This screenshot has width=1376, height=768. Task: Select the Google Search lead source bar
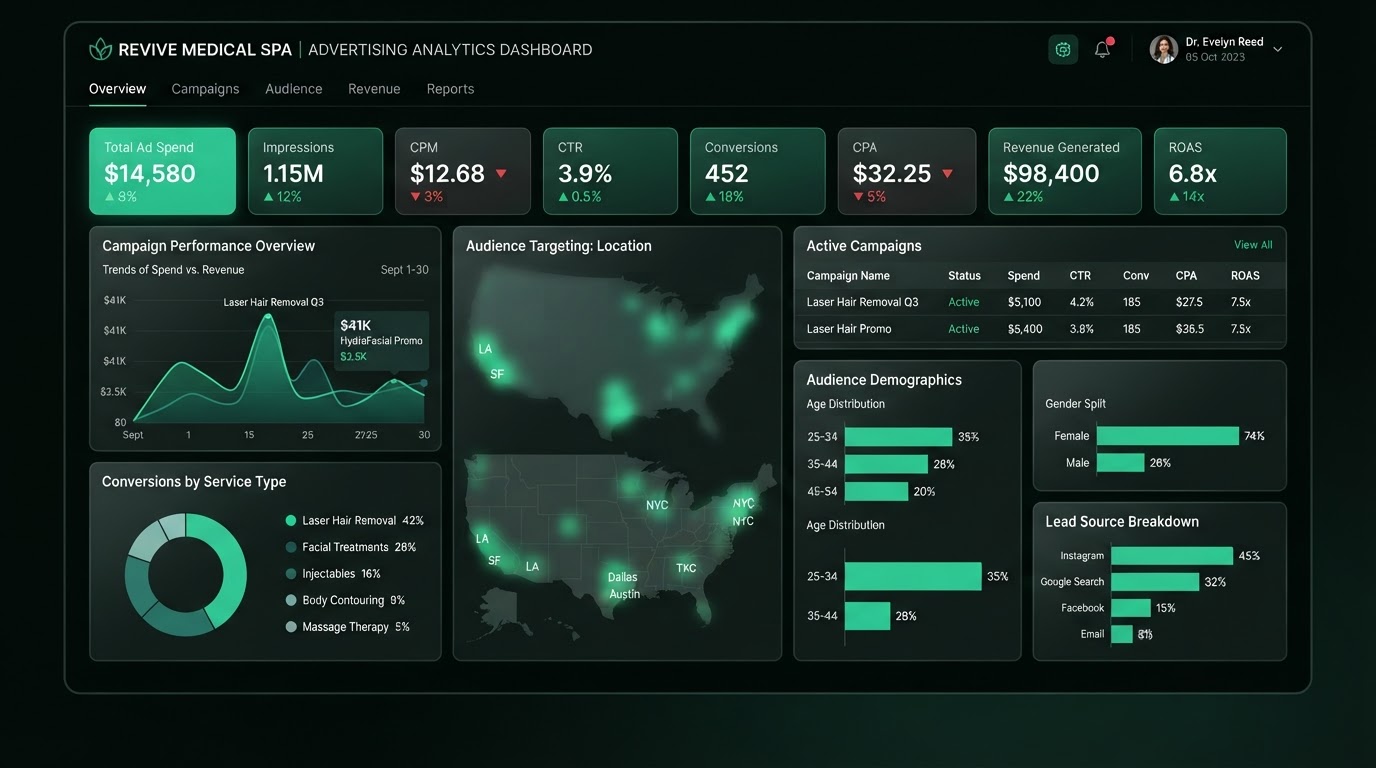tap(1155, 582)
